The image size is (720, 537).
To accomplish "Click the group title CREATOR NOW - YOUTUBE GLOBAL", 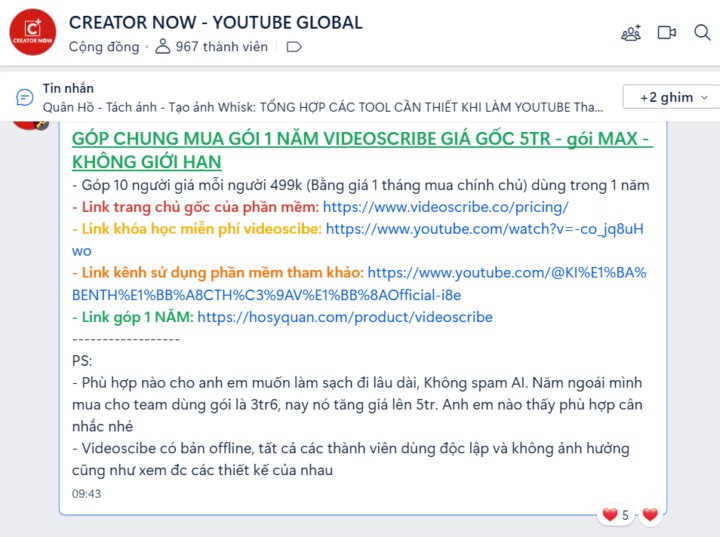I will (216, 23).
